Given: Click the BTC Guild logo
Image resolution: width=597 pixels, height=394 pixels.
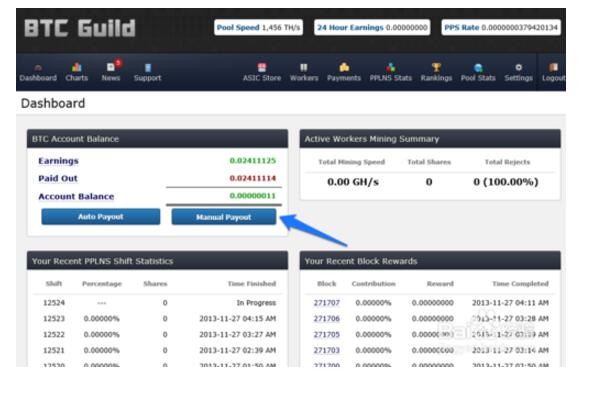Looking at the screenshot, I should 80,28.
